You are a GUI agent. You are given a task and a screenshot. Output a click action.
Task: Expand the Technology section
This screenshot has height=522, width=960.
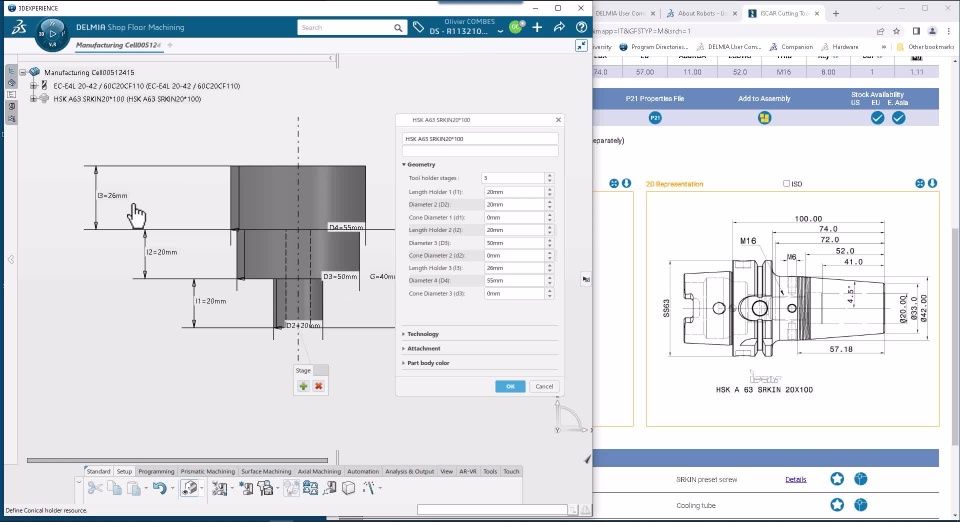(x=422, y=334)
